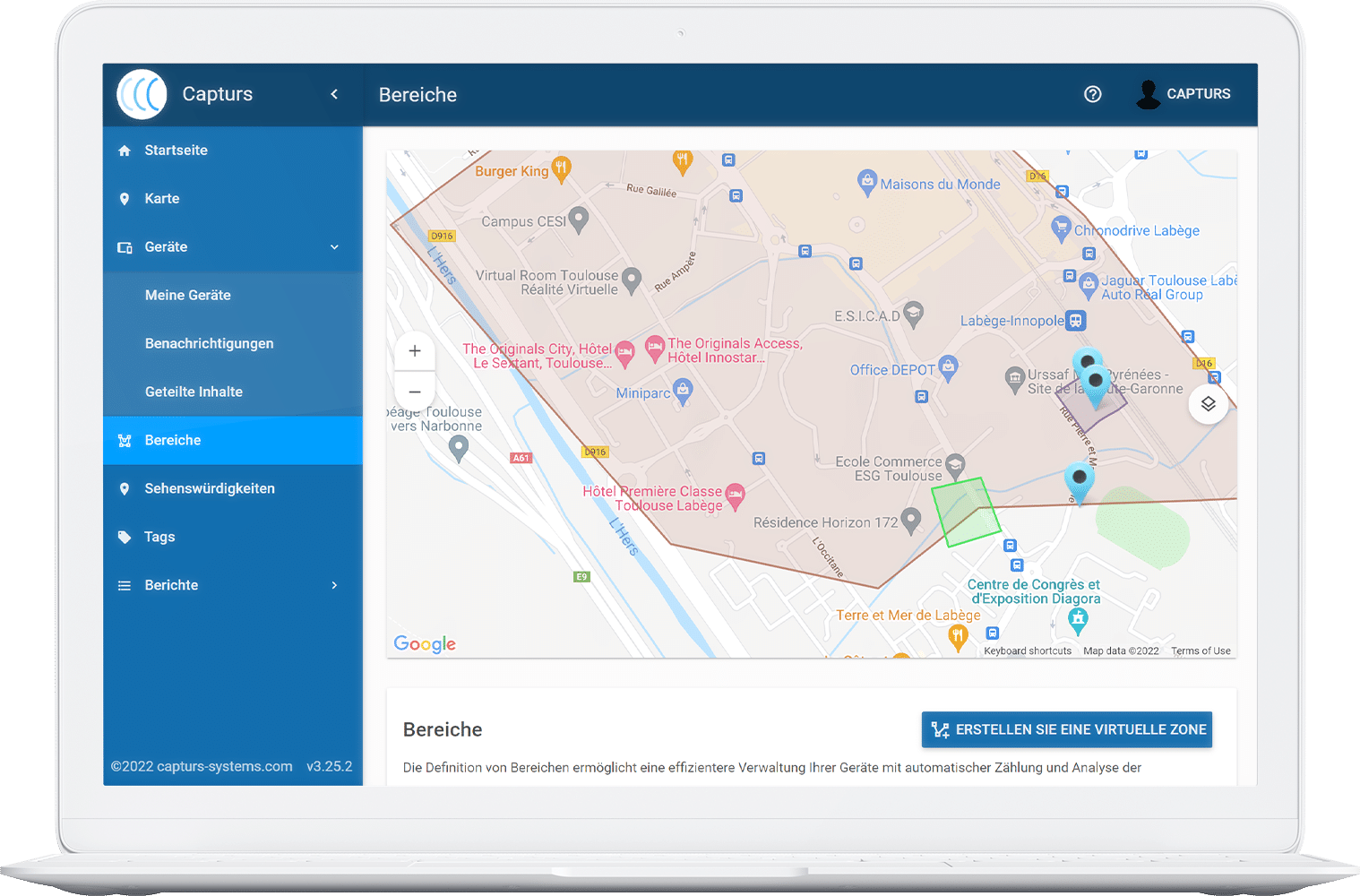Collapse the Geräte submenu chevron

(334, 247)
